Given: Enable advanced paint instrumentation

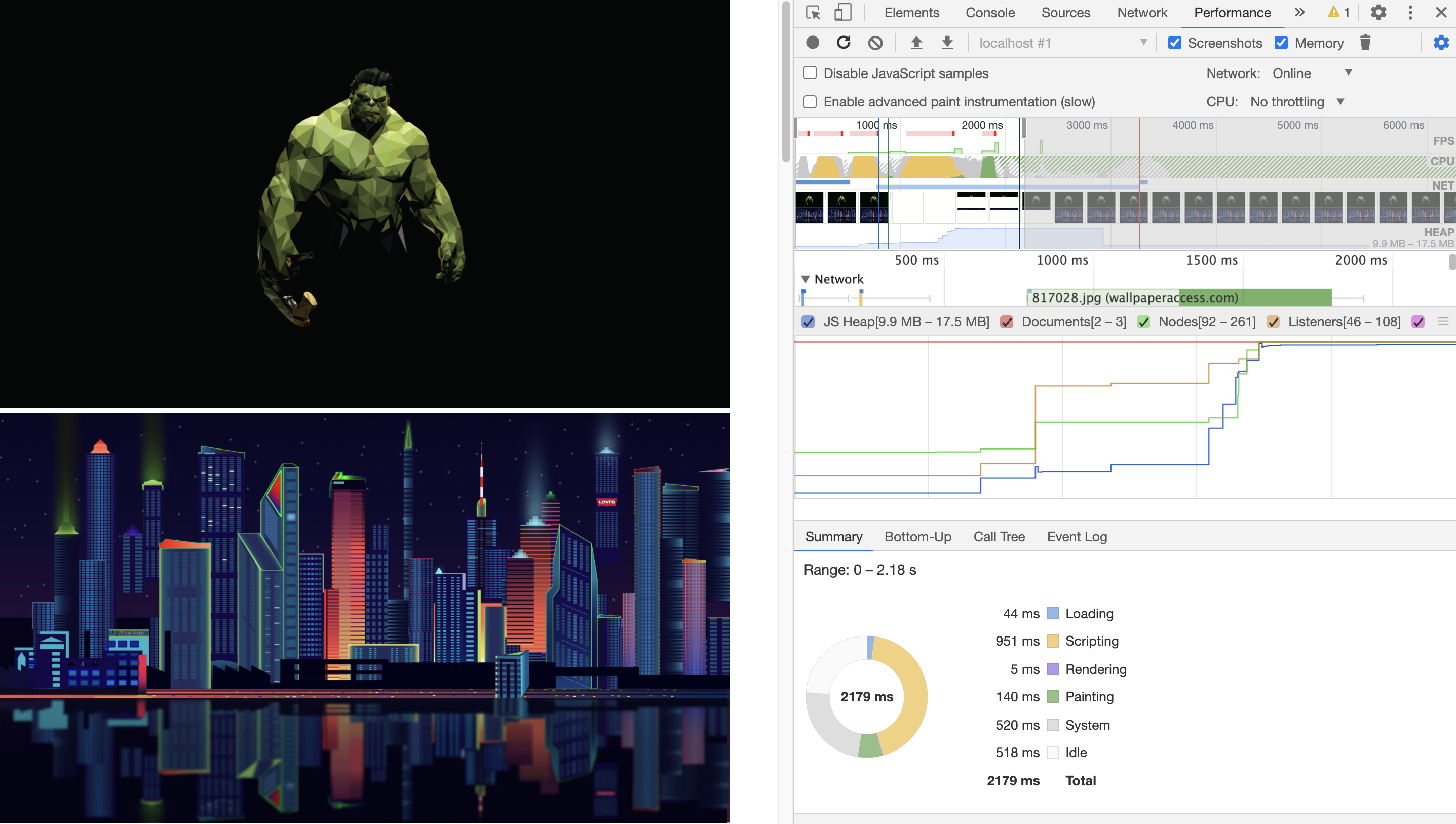Looking at the screenshot, I should (x=810, y=102).
